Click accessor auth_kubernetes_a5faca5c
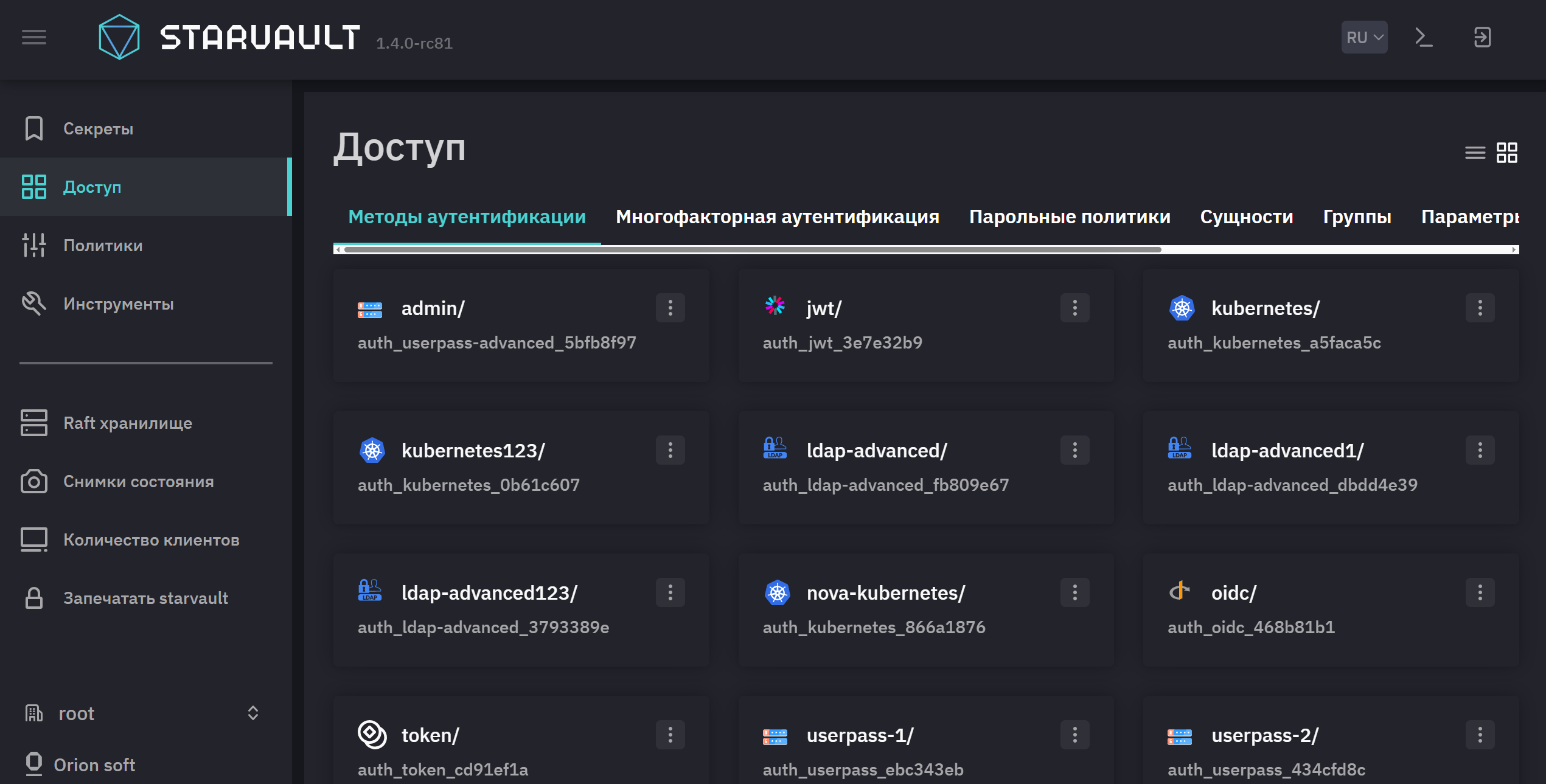 point(1274,342)
